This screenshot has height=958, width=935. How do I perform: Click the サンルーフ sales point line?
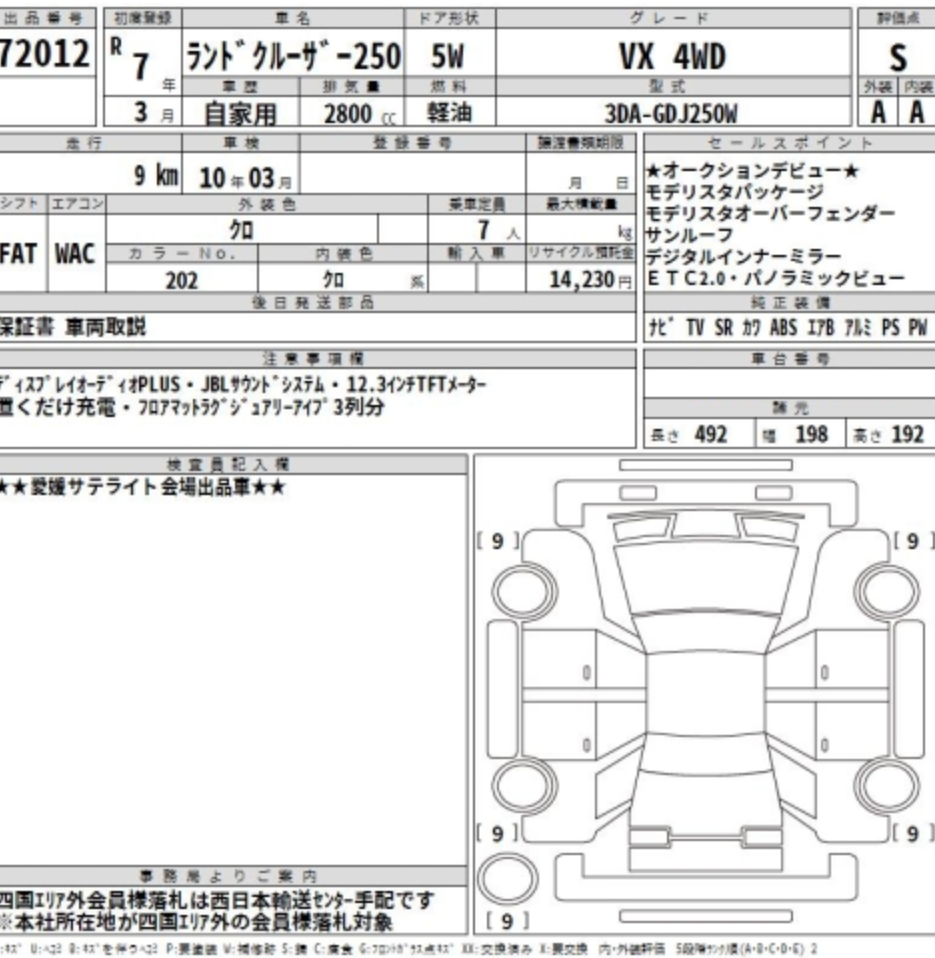pos(675,235)
